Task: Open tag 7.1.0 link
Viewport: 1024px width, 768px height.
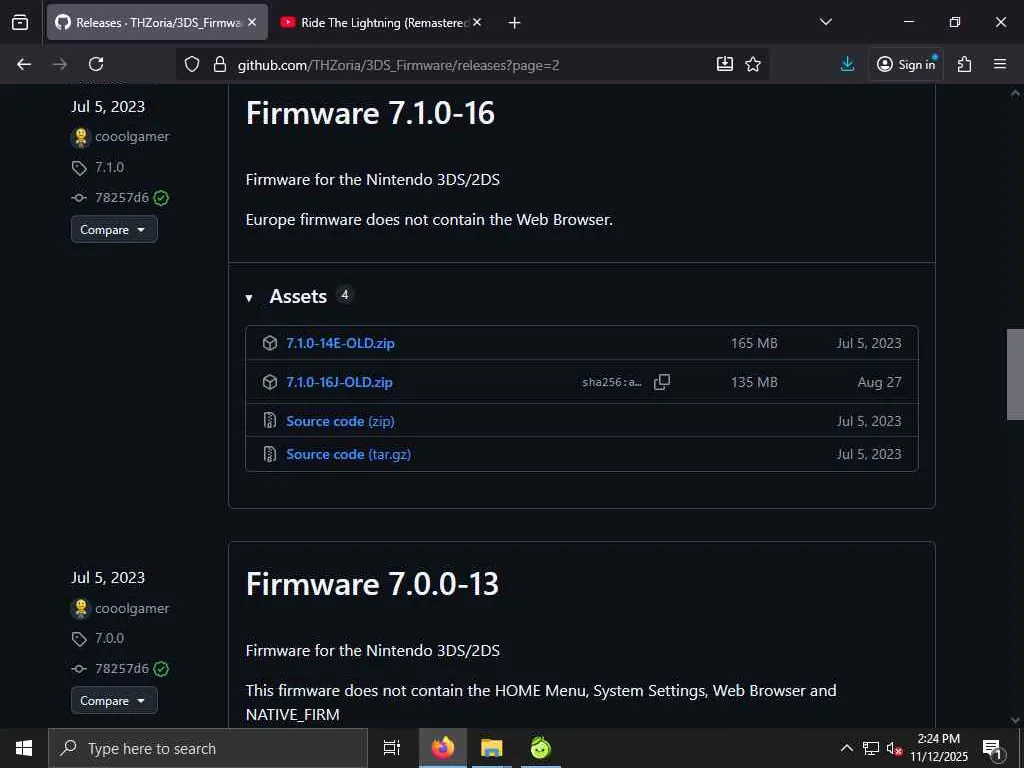Action: click(x=110, y=167)
